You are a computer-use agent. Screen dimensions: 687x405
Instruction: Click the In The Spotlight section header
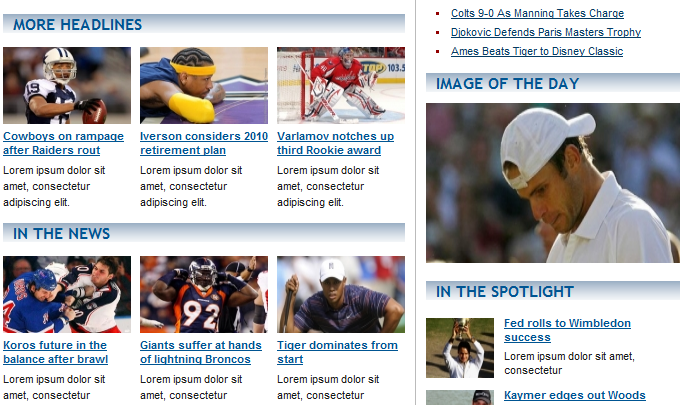pos(552,291)
